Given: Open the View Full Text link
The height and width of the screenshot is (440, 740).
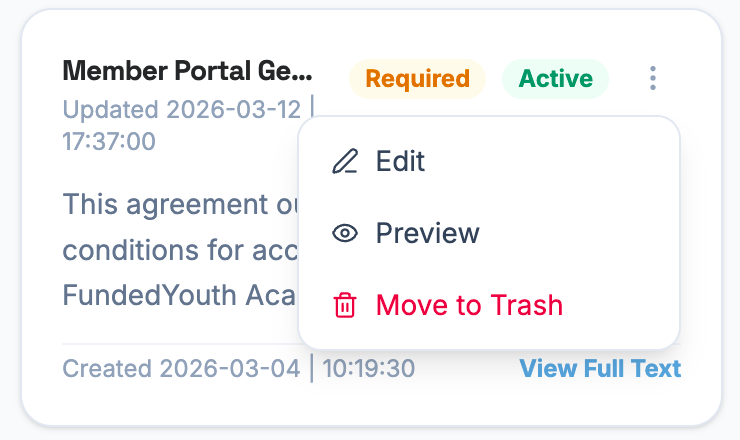Looking at the screenshot, I should point(600,368).
